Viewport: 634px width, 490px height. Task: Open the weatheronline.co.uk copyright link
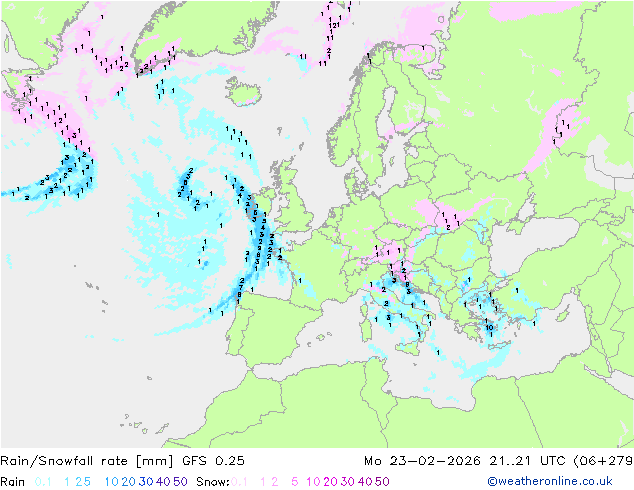[x=550, y=481]
